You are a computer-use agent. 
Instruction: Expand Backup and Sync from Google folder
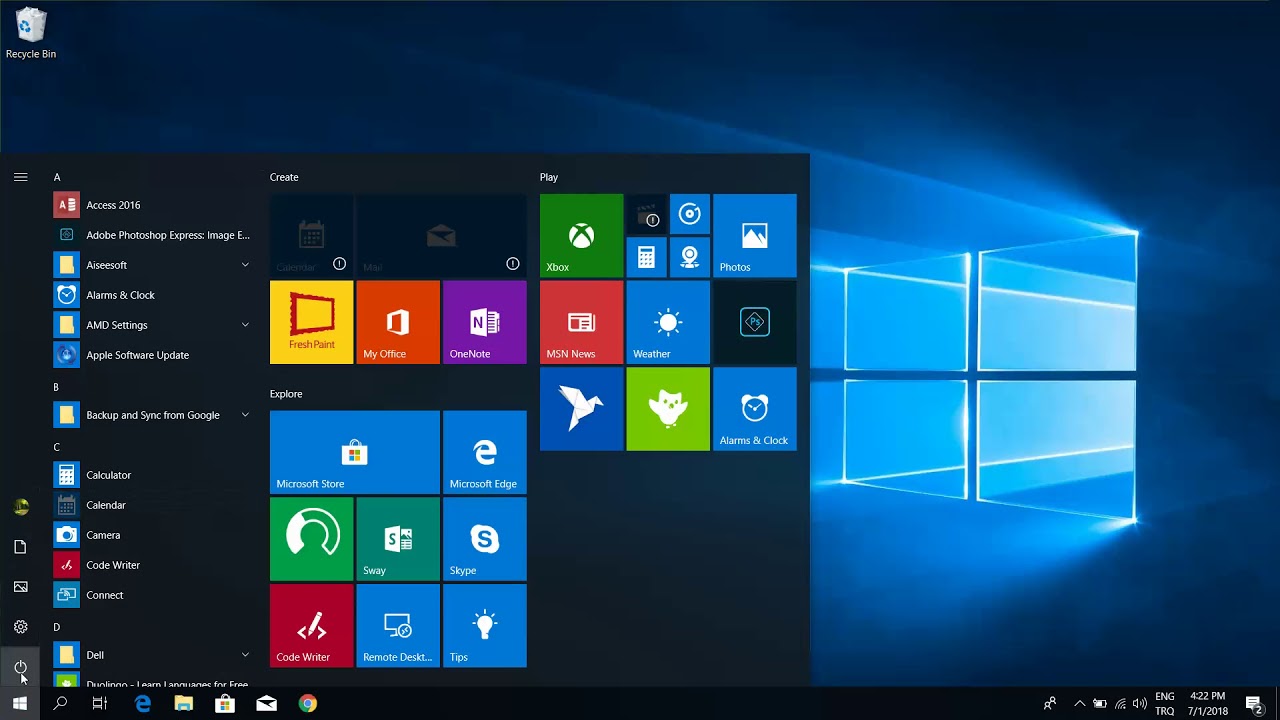click(x=152, y=415)
